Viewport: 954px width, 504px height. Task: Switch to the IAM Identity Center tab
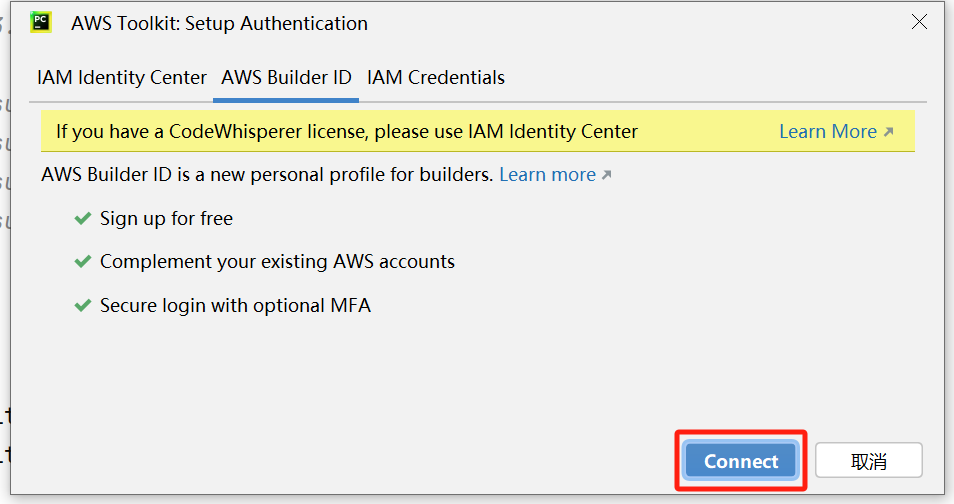click(x=122, y=78)
